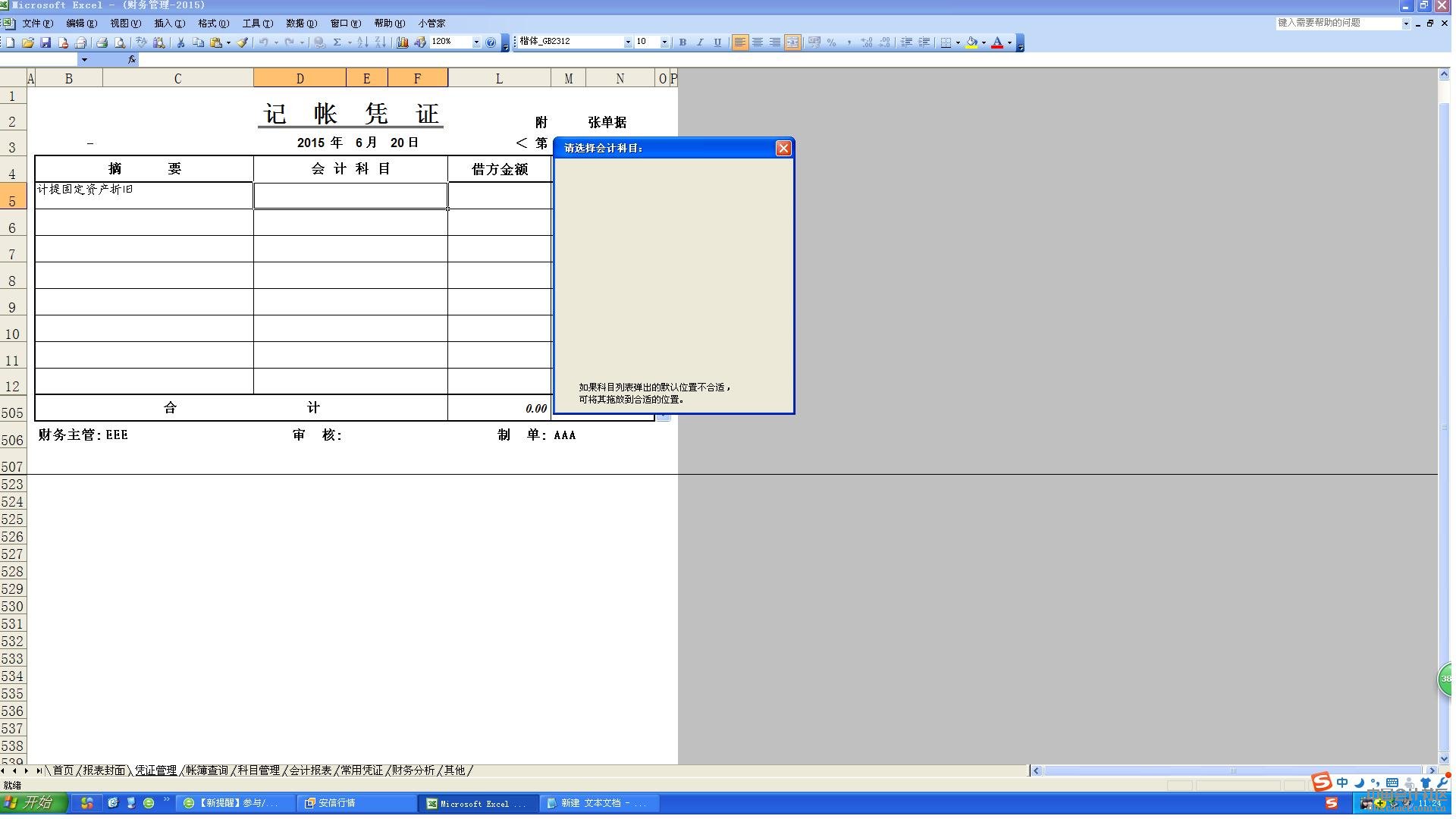Open the font color arrow
Image resolution: width=1456 pixels, height=819 pixels.
coord(1009,42)
